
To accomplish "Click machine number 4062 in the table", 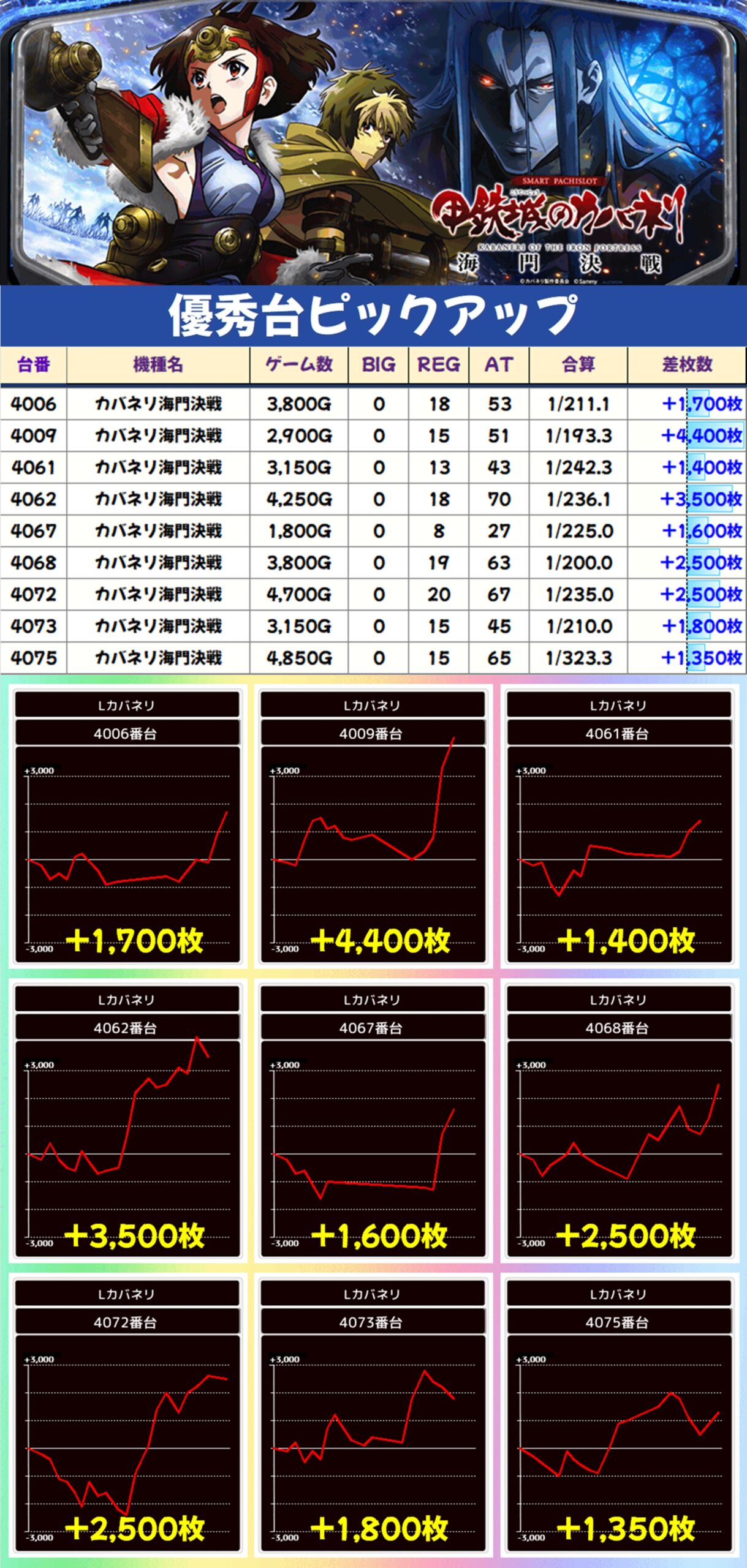I will (x=34, y=500).
